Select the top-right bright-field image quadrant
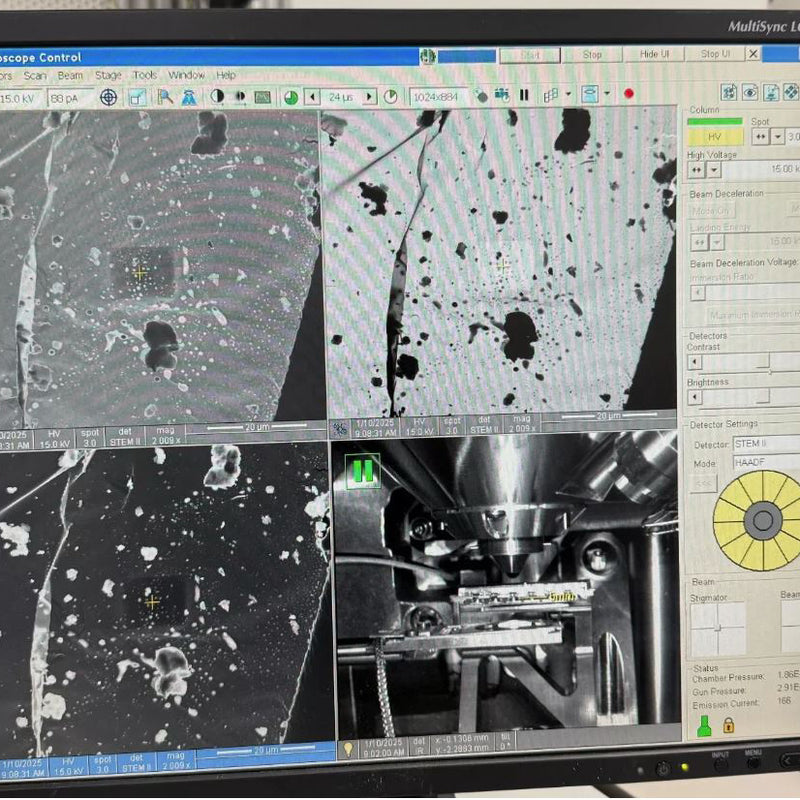The image size is (800, 800). point(501,261)
